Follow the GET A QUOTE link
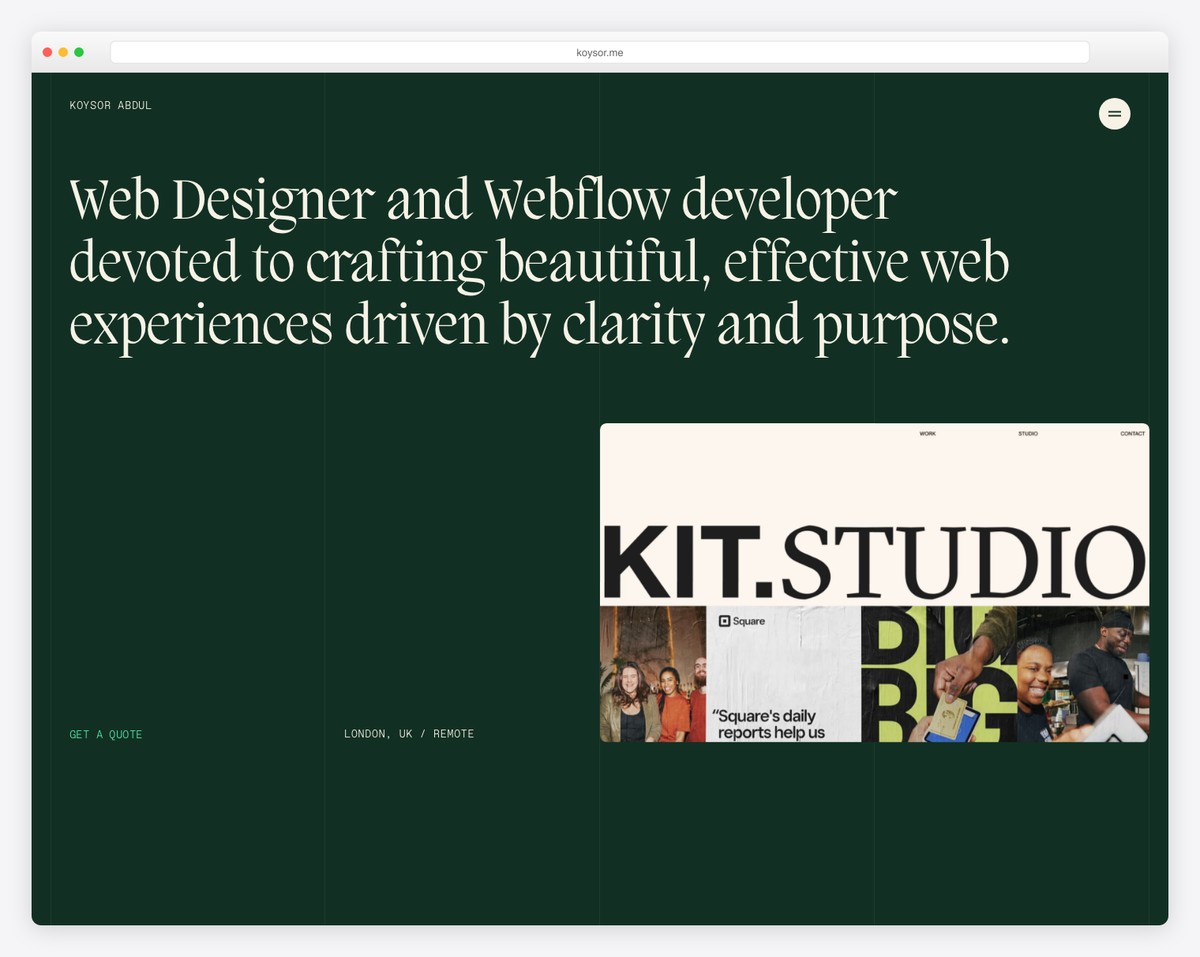This screenshot has width=1200, height=957. click(x=105, y=733)
